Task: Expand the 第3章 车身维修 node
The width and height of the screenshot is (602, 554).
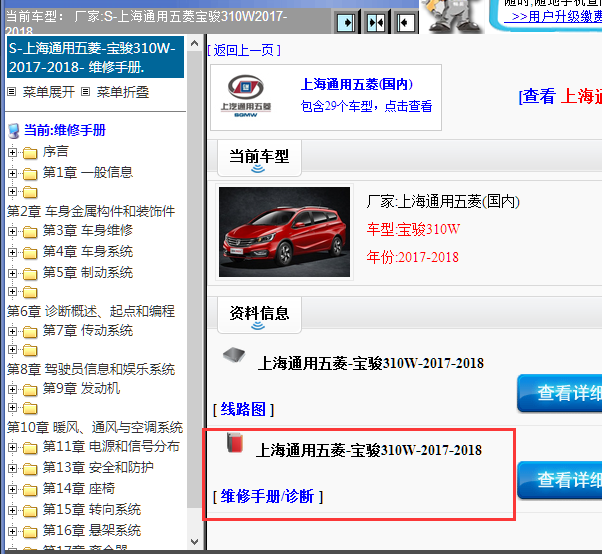Action: point(12,231)
